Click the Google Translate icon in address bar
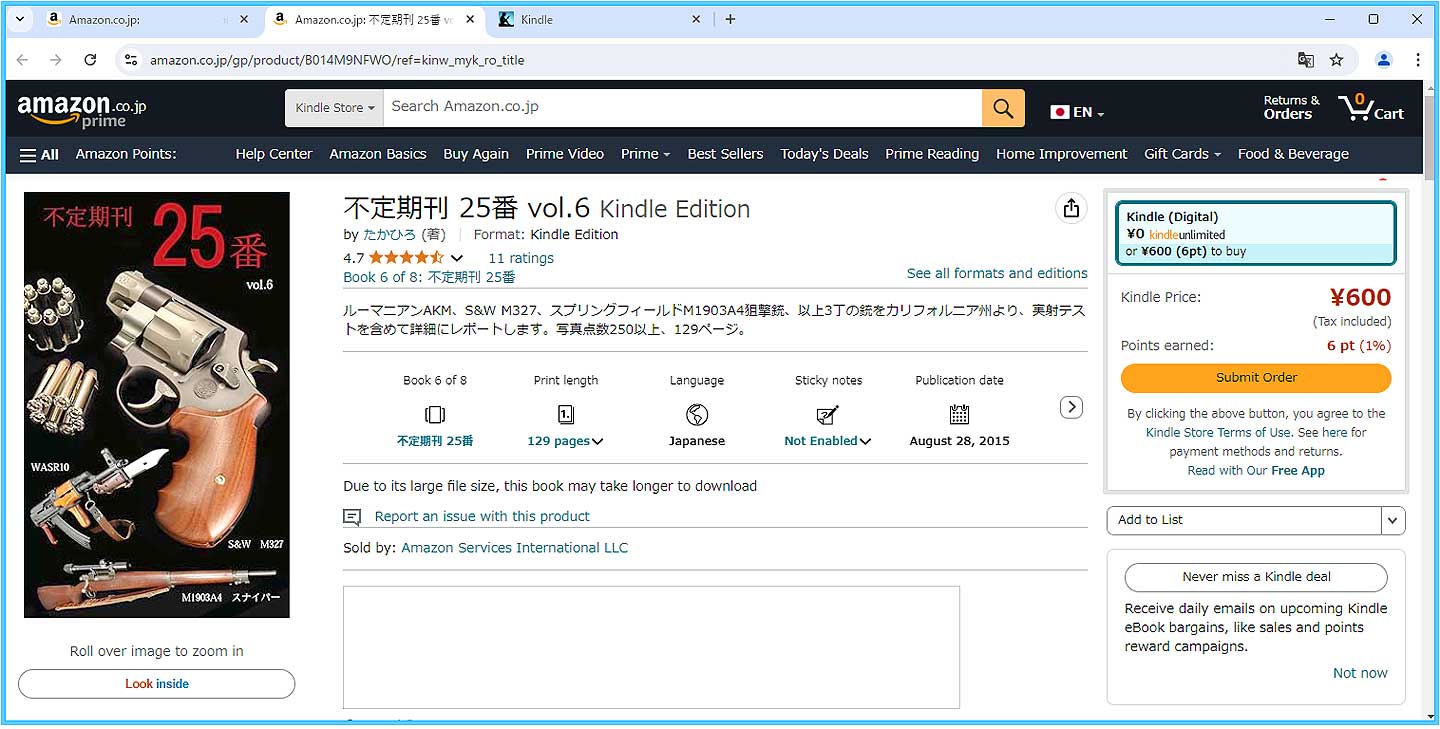Viewport: 1440px width, 729px height. point(1305,60)
